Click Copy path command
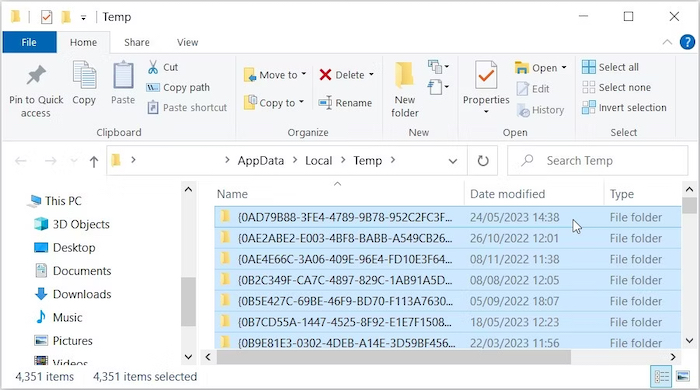The height and width of the screenshot is (390, 700). coord(178,87)
